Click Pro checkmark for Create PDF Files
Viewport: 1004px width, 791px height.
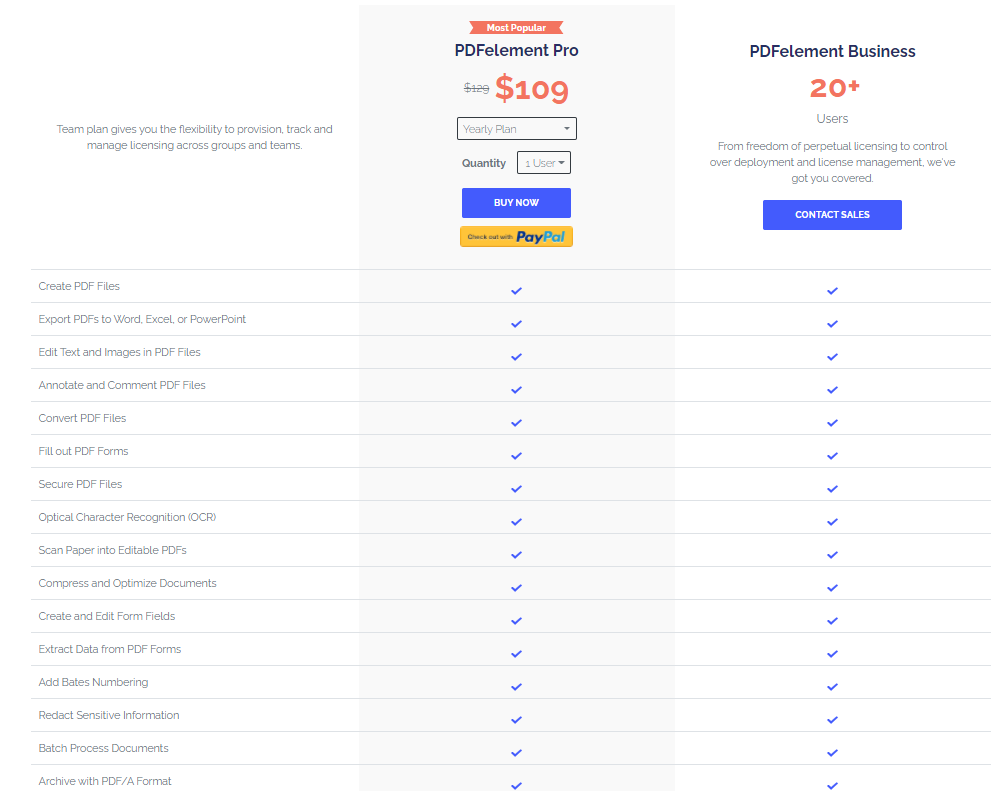pyautogui.click(x=516, y=290)
